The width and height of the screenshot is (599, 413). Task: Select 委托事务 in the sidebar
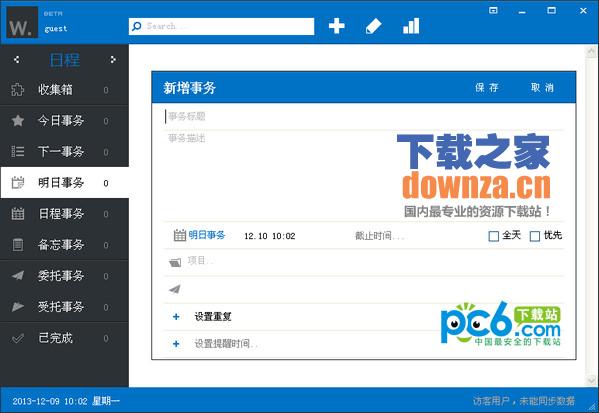point(65,275)
